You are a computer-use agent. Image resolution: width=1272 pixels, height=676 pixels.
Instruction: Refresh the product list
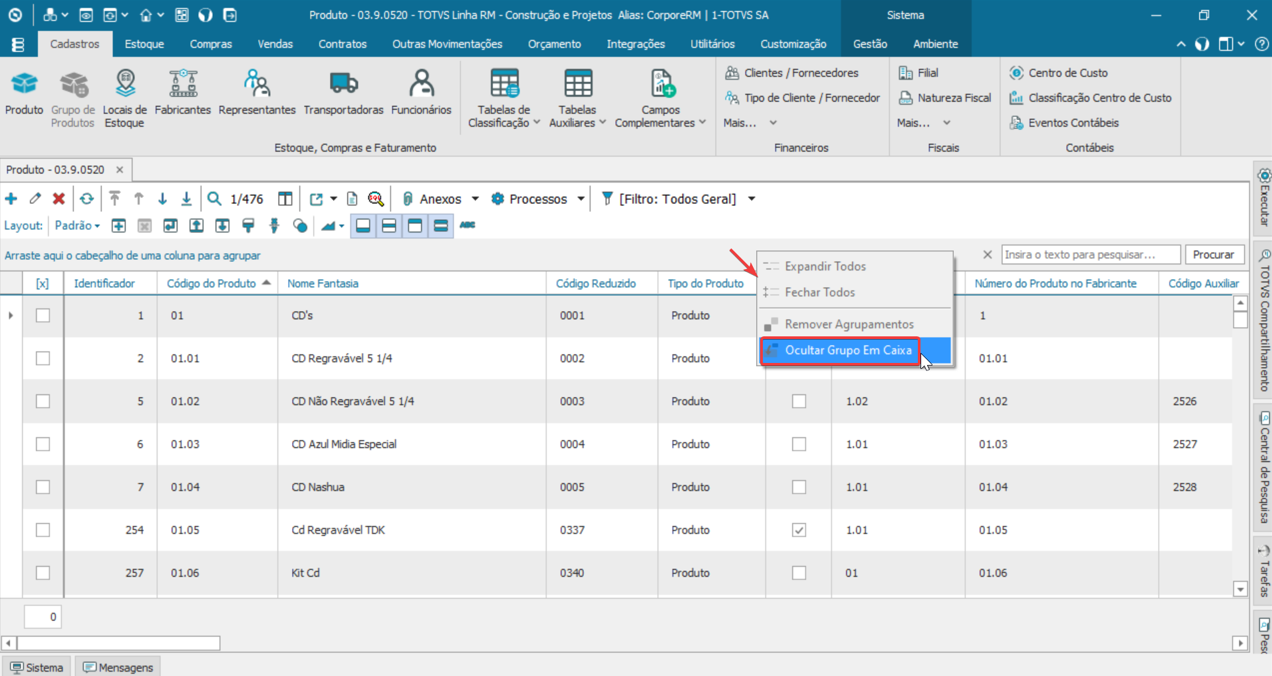pos(87,199)
